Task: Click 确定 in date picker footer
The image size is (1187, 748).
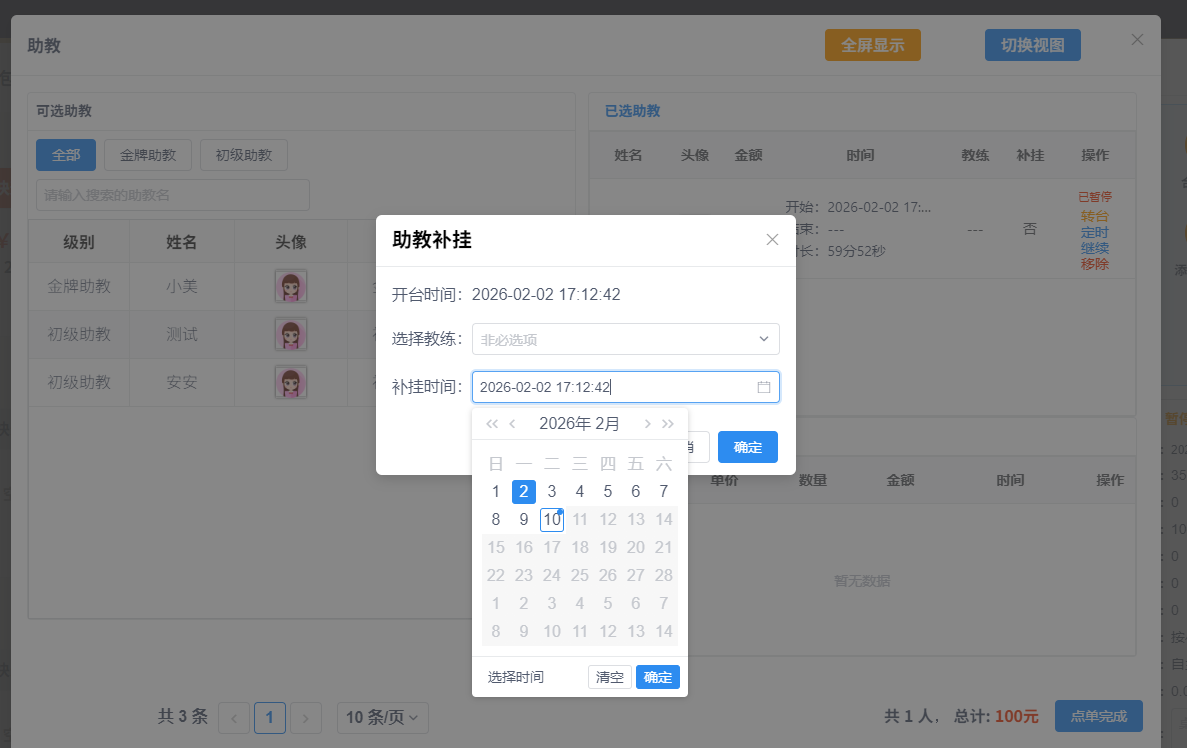Action: pos(657,677)
